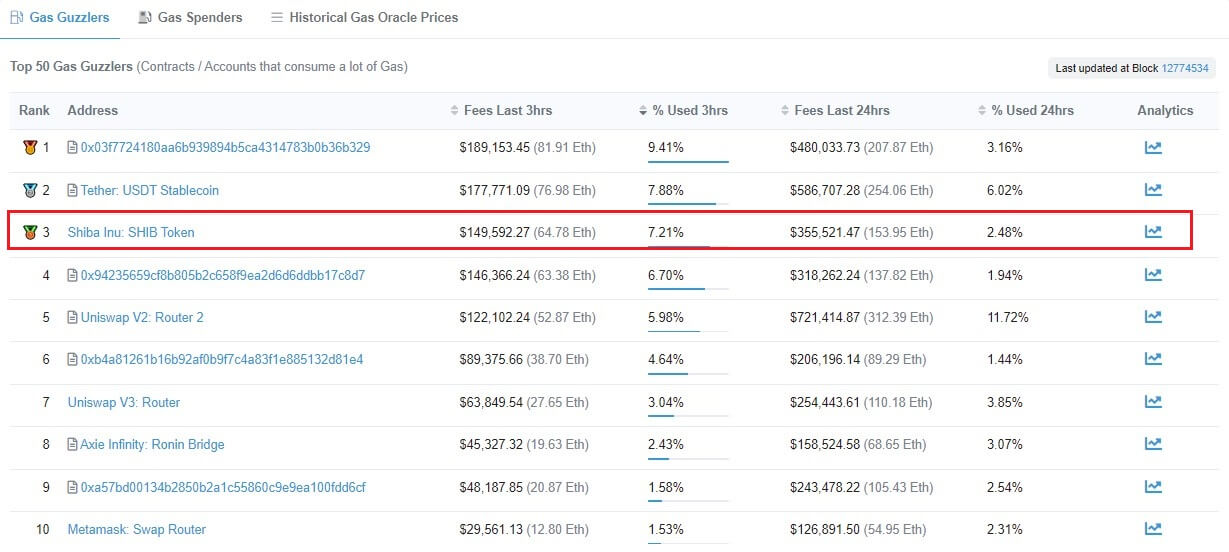The height and width of the screenshot is (552, 1229).
Task: Open analytics chart for Metamask: Swap Router
Action: pos(1153,529)
